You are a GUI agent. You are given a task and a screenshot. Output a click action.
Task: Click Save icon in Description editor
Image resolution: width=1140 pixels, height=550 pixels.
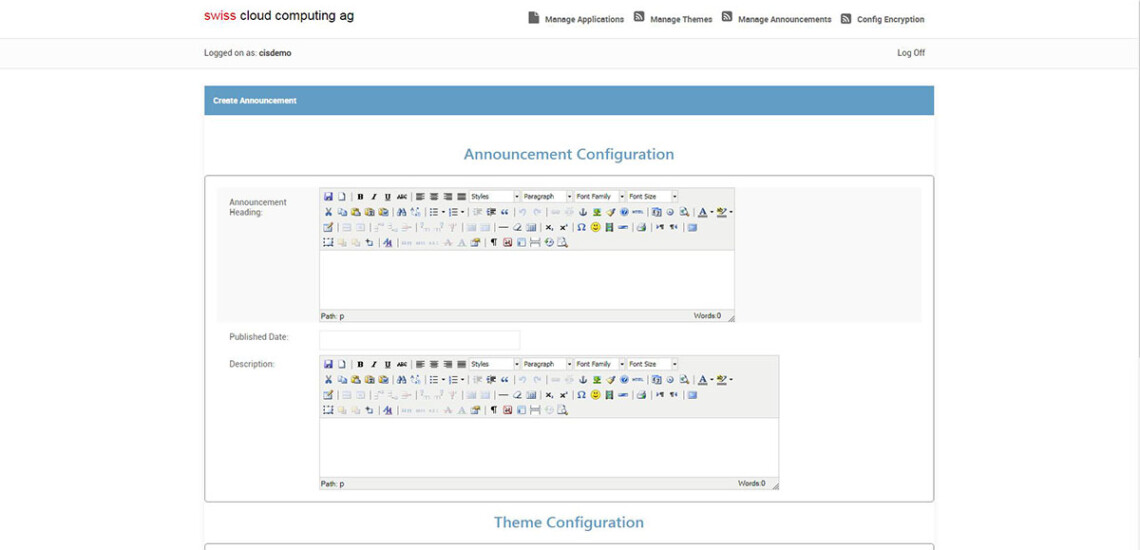[329, 364]
